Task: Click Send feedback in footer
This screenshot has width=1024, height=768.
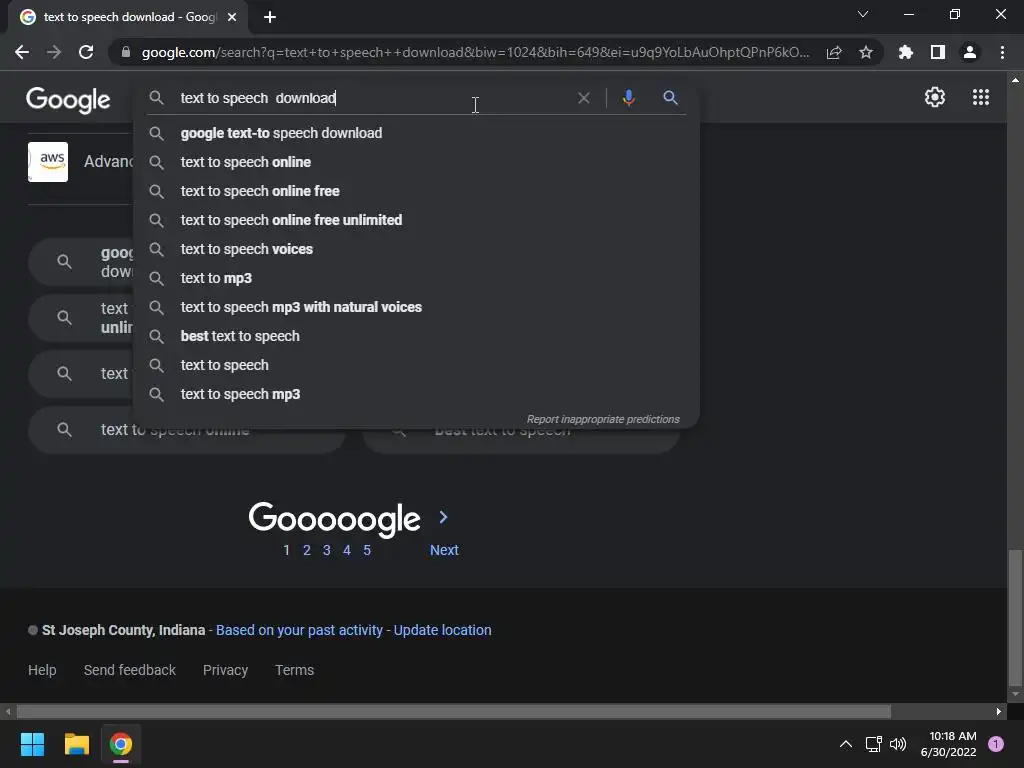Action: pyautogui.click(x=129, y=670)
